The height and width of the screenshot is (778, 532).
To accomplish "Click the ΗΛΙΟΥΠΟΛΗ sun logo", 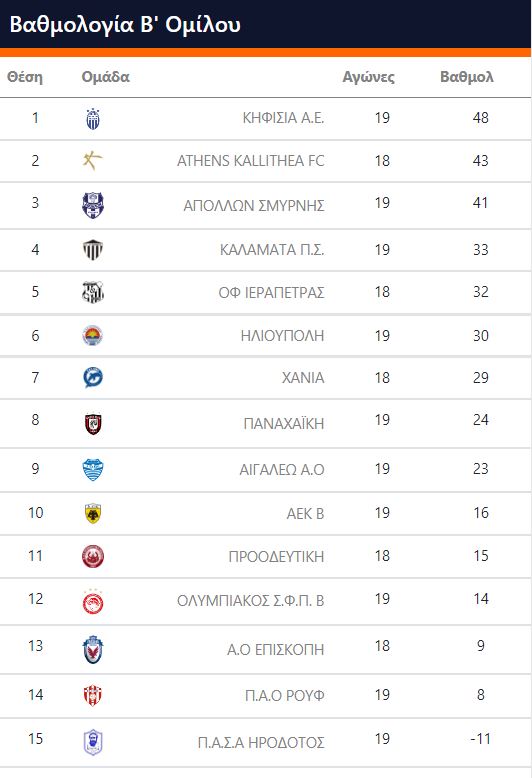I will click(93, 336).
